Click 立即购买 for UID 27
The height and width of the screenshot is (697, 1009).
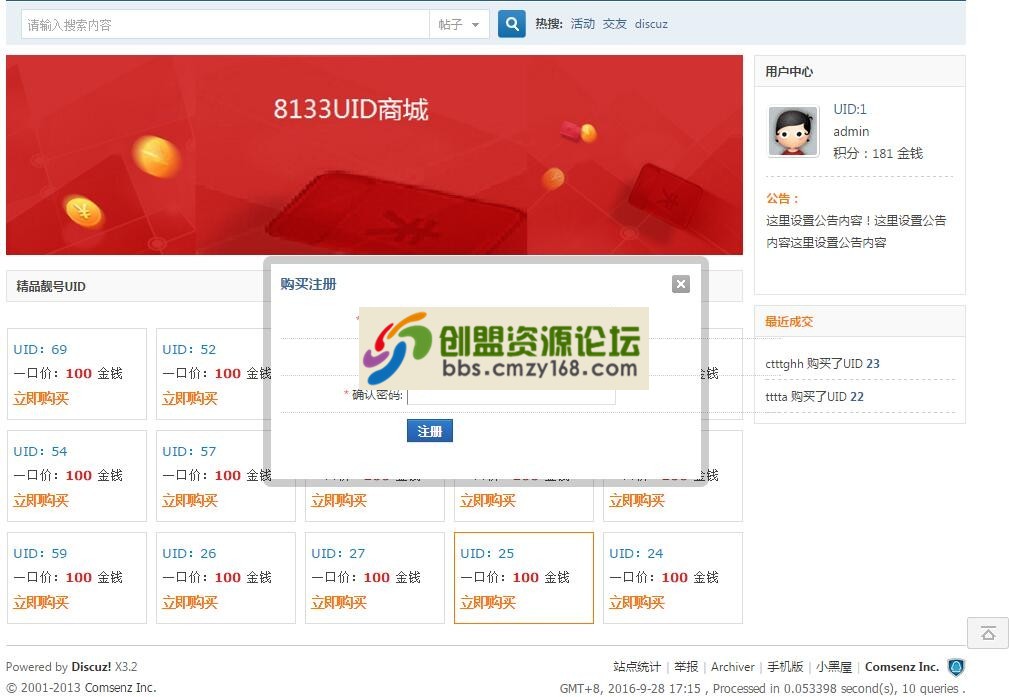[x=338, y=602]
